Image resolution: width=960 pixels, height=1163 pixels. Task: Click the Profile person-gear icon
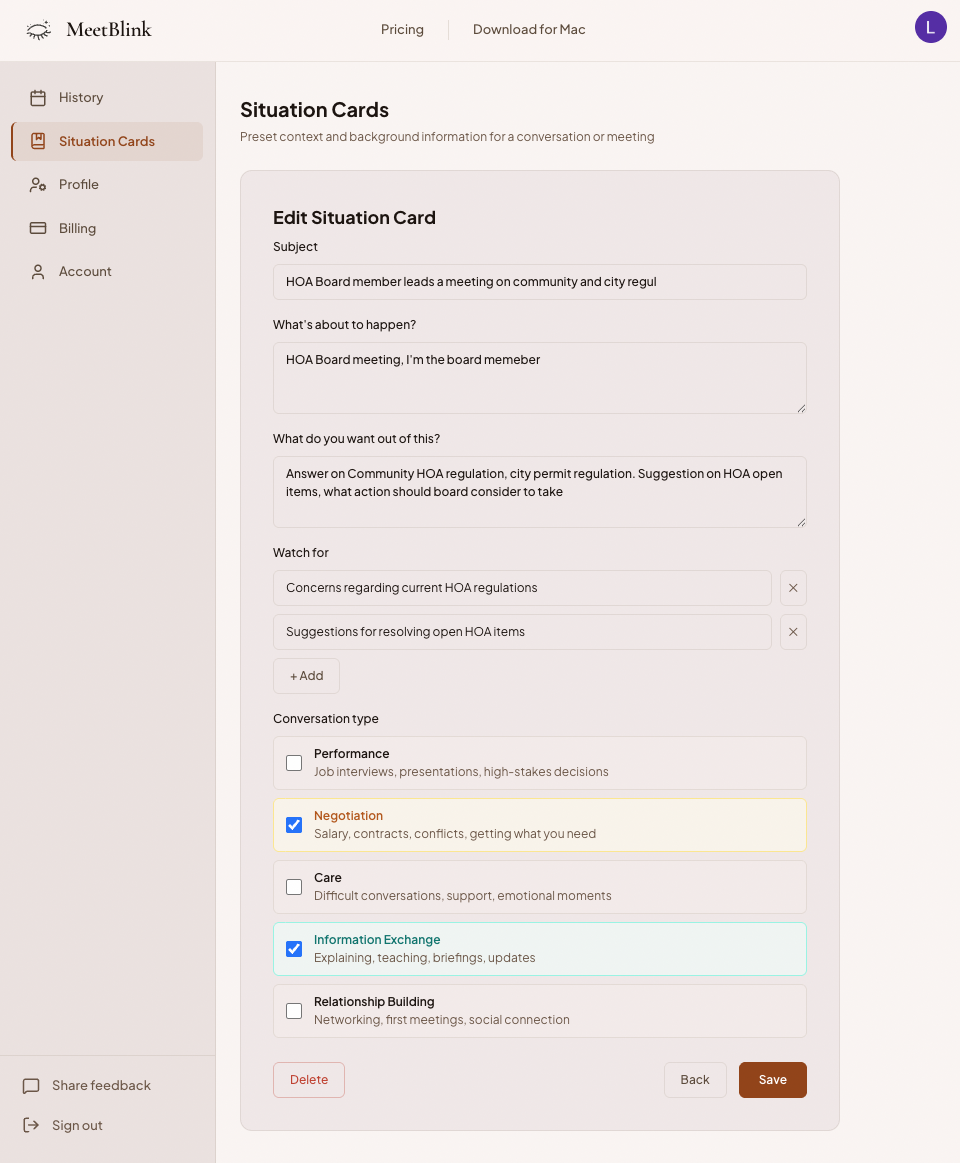38,185
